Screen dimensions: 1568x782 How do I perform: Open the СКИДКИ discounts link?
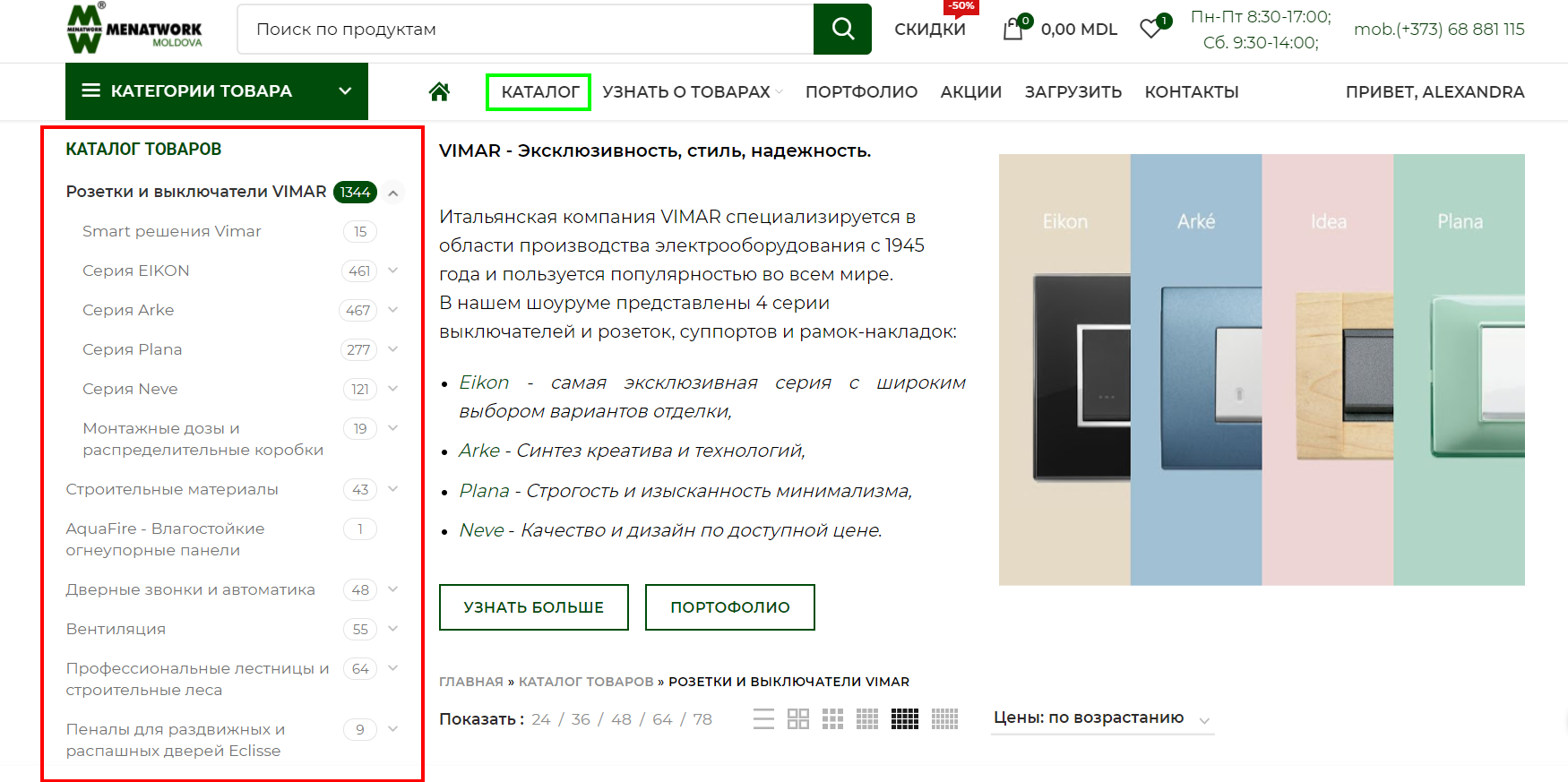(x=930, y=29)
